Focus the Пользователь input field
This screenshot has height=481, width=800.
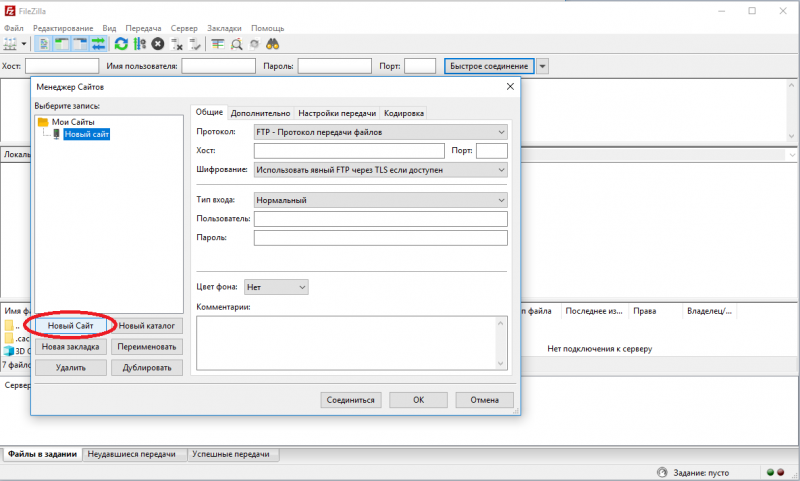click(x=381, y=219)
